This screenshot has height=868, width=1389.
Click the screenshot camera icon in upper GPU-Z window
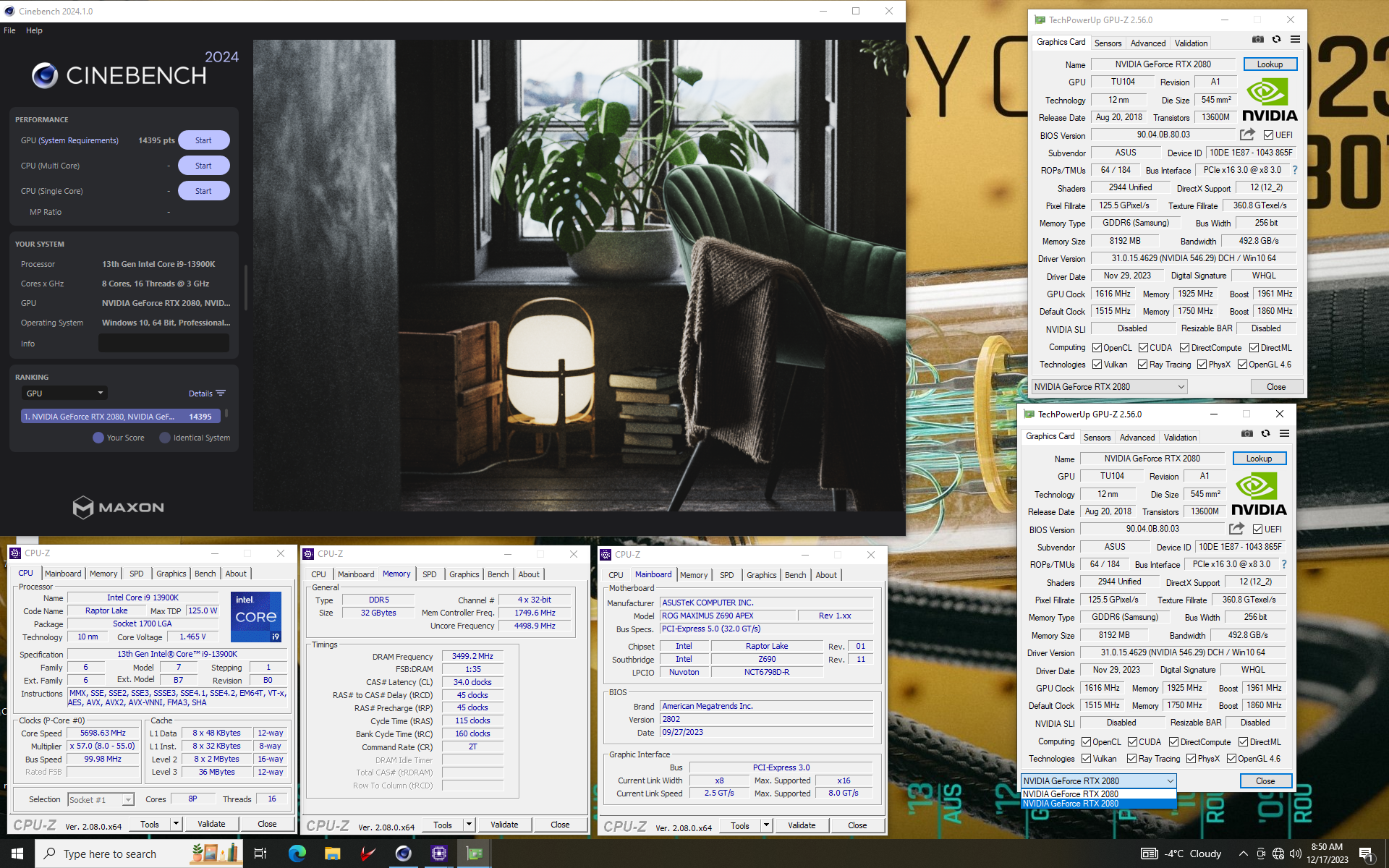[x=1258, y=40]
